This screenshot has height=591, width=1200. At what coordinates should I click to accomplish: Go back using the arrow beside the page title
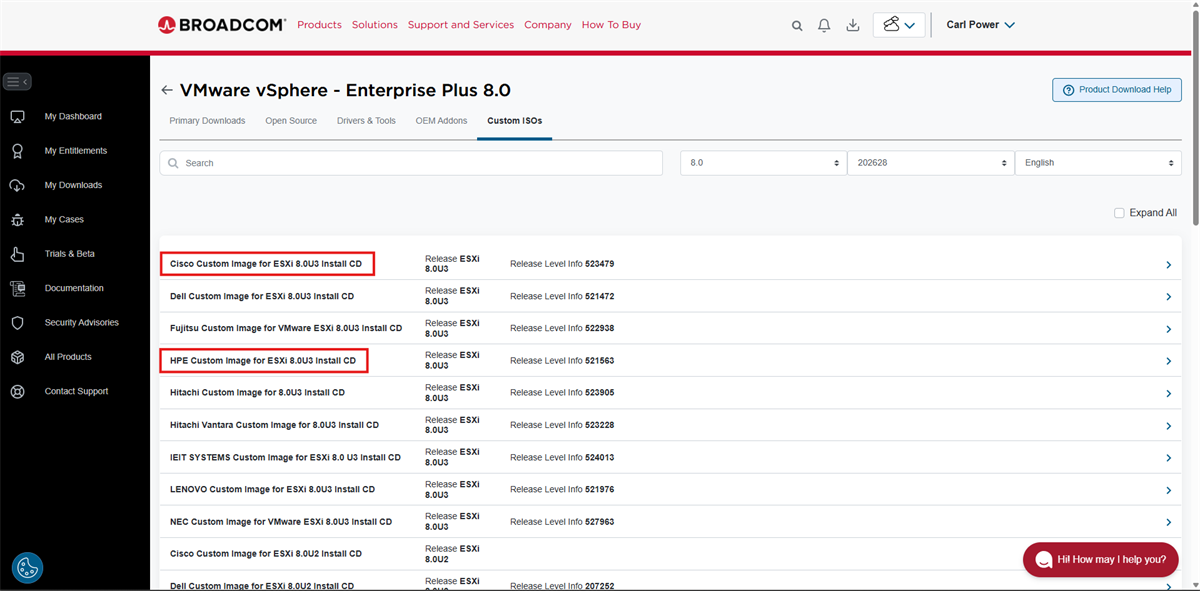point(167,90)
